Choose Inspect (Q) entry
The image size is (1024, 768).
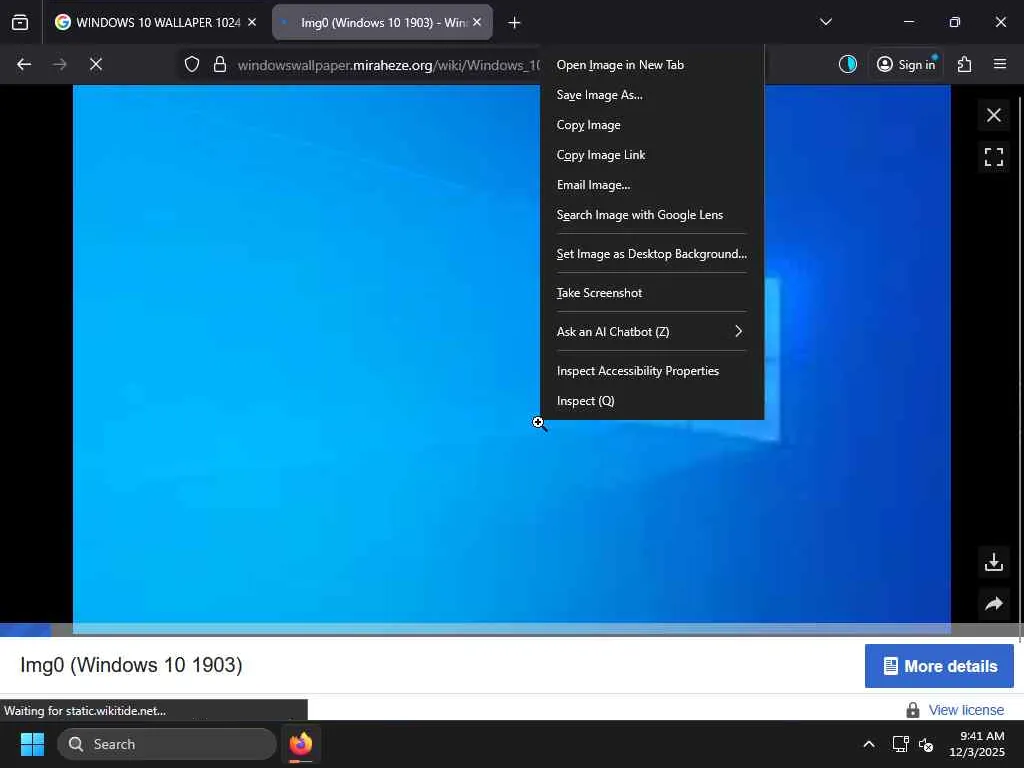pos(652,401)
